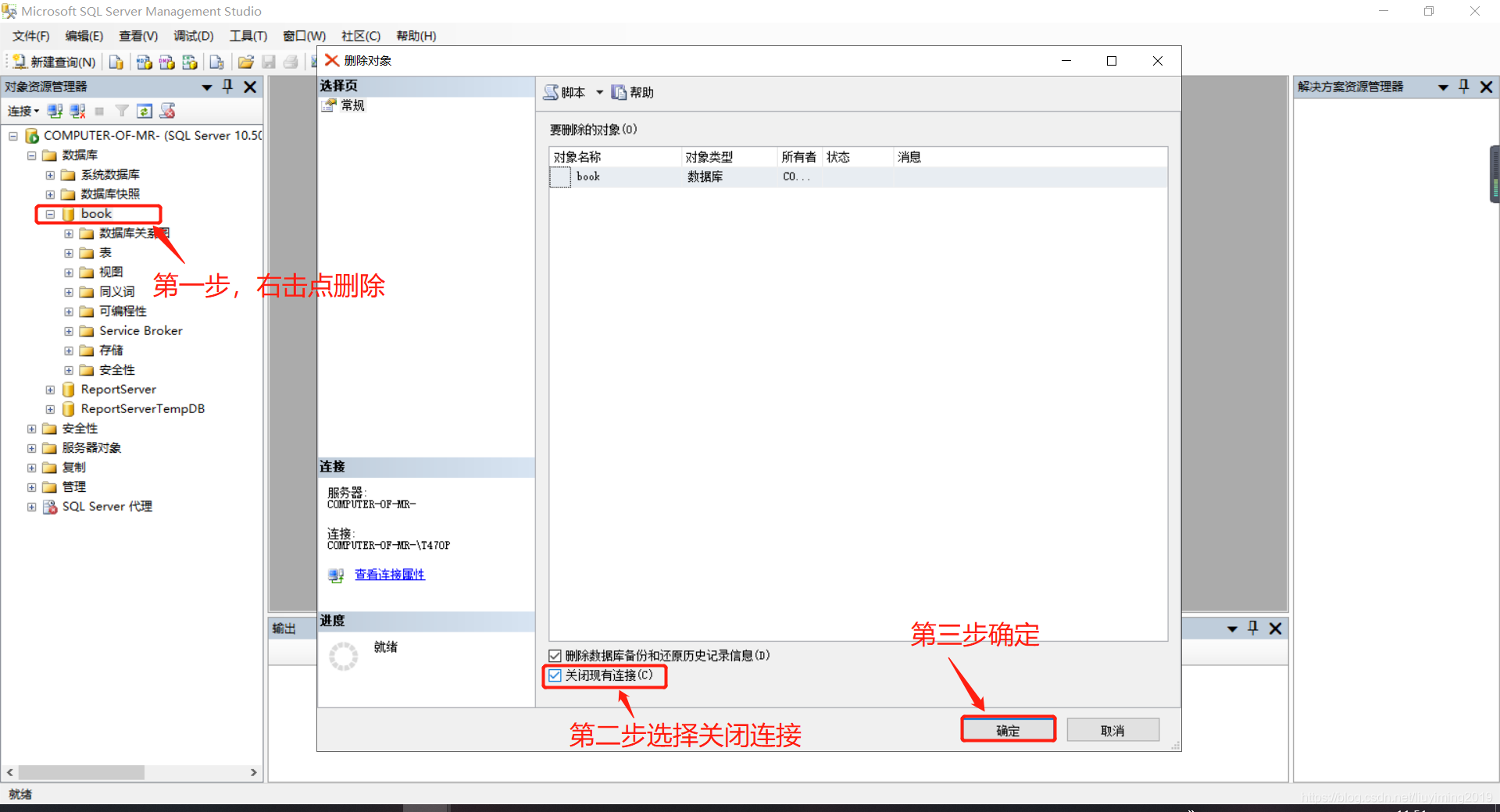This screenshot has width=1500, height=812.
Task: Open Object Explorer window position dropdown
Action: 207,87
